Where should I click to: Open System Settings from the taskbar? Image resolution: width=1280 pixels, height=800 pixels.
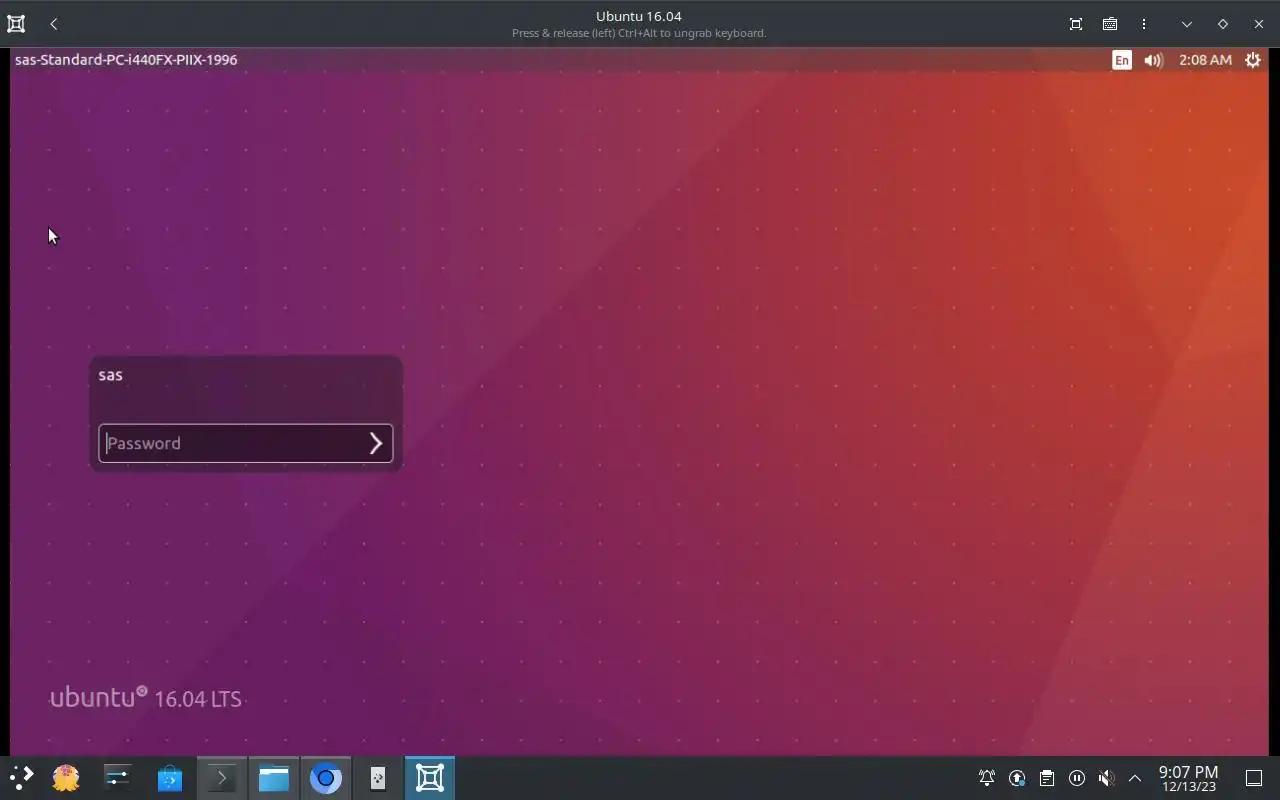tap(118, 778)
